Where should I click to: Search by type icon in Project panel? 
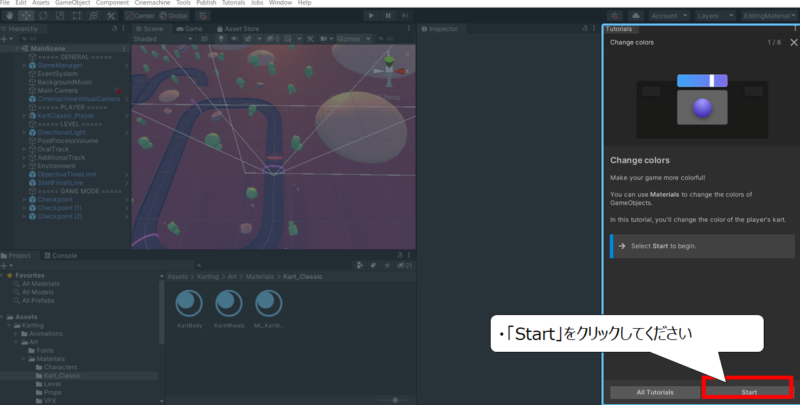coord(360,265)
